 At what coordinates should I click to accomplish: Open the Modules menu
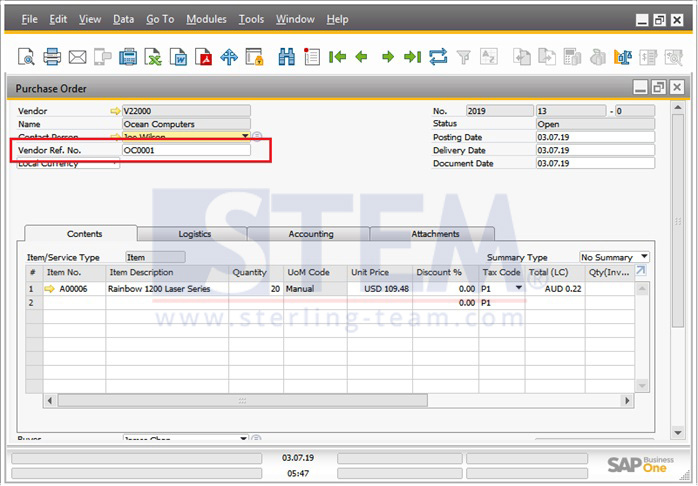pyautogui.click(x=206, y=19)
